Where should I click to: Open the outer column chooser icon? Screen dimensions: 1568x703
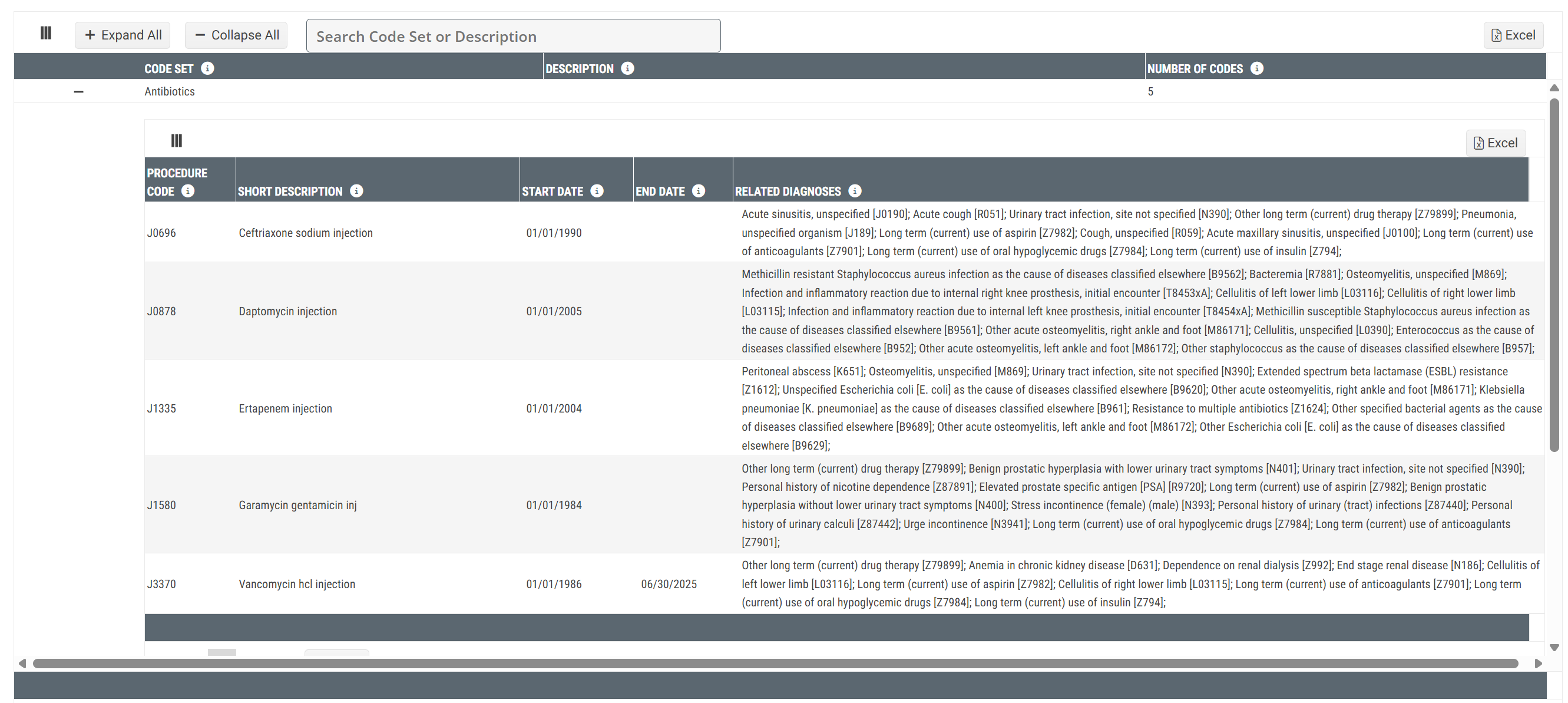tap(46, 33)
